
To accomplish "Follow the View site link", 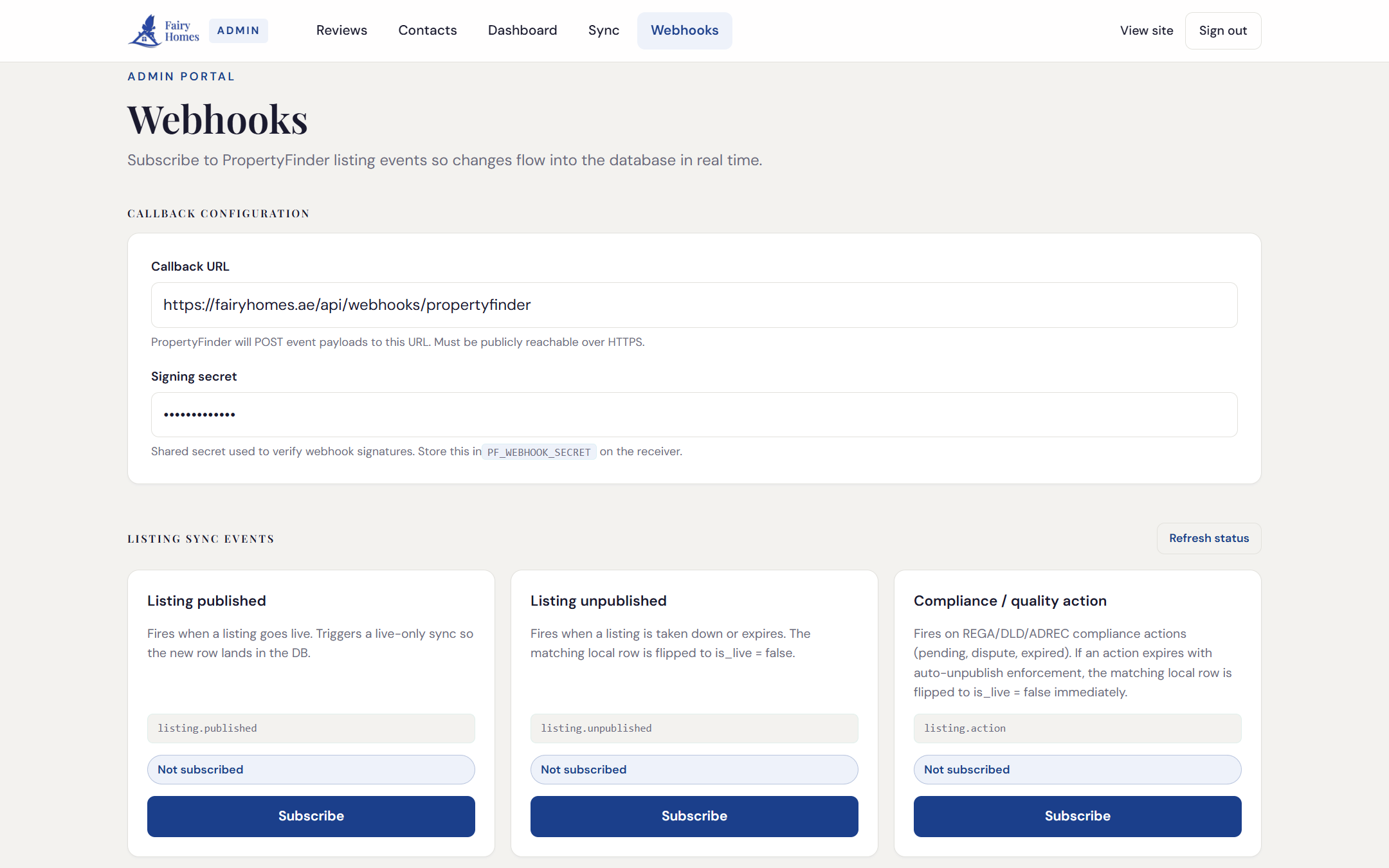I will (x=1147, y=30).
